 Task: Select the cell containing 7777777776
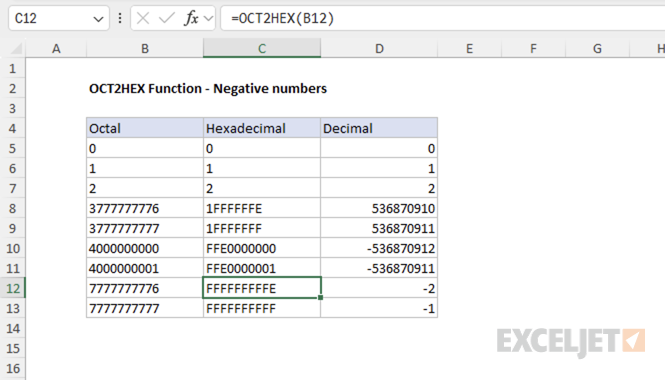tap(145, 288)
